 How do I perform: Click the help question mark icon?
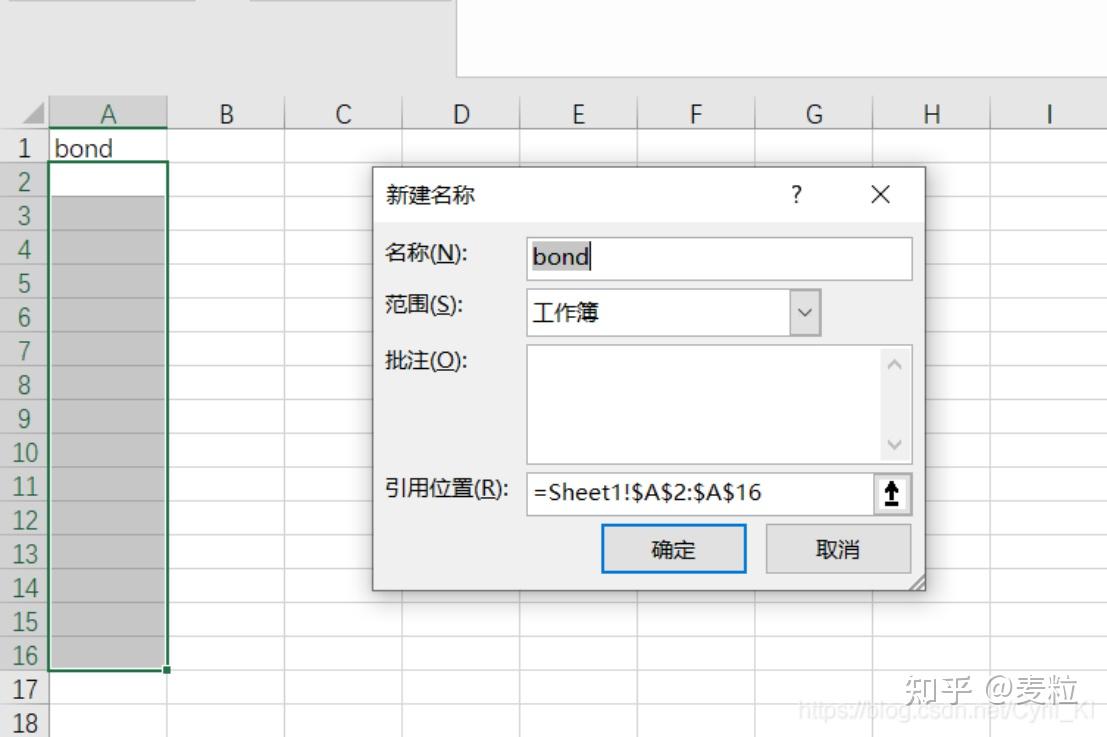(795, 195)
